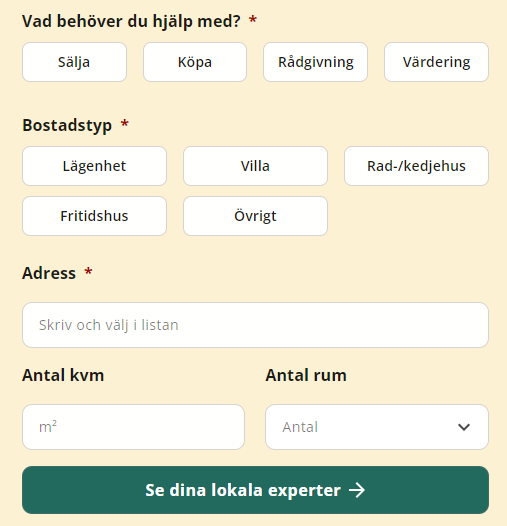This screenshot has height=526, width=507.
Task: Click the 'Antal rum' label
Action: (x=306, y=375)
